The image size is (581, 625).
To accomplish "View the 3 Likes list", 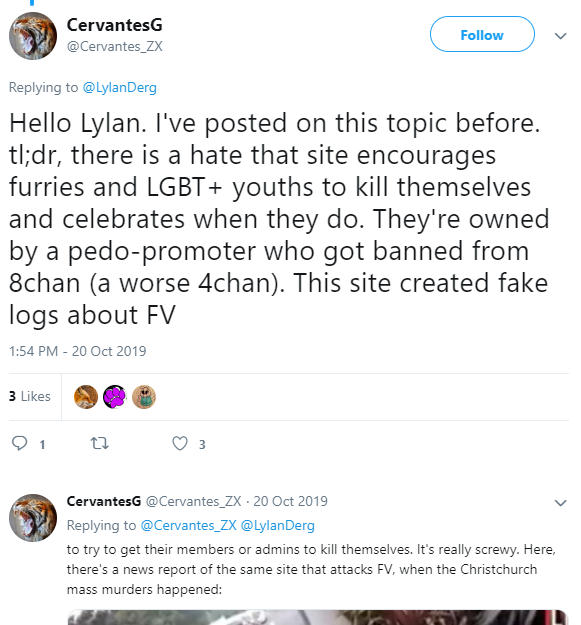I will pyautogui.click(x=30, y=396).
